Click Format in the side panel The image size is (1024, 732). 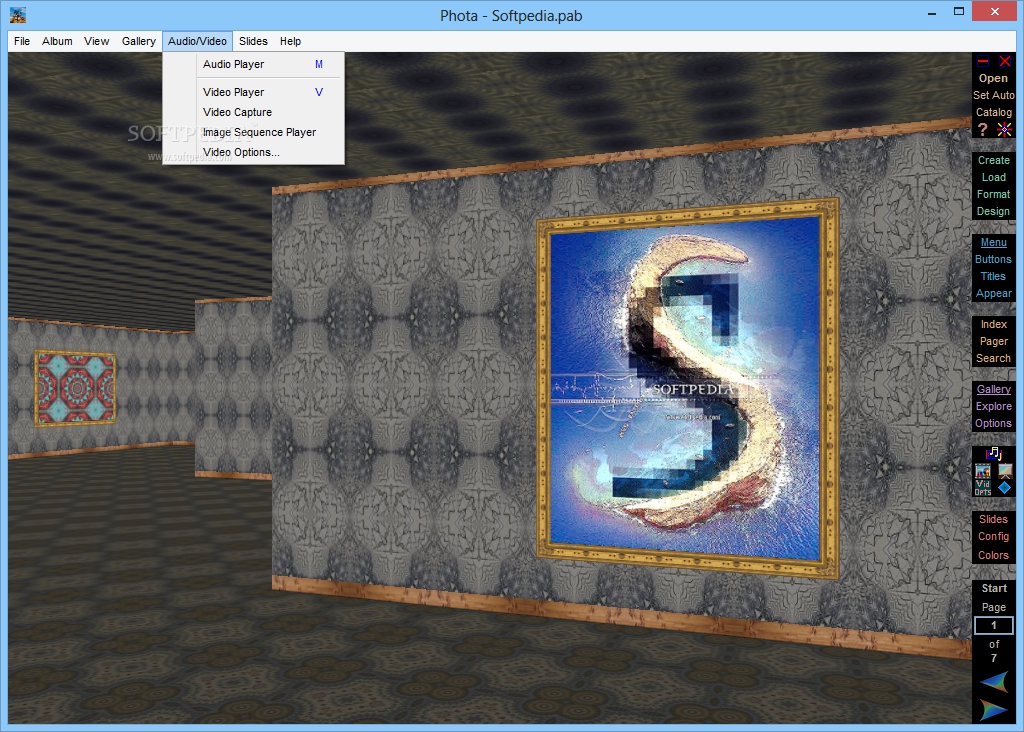click(993, 194)
